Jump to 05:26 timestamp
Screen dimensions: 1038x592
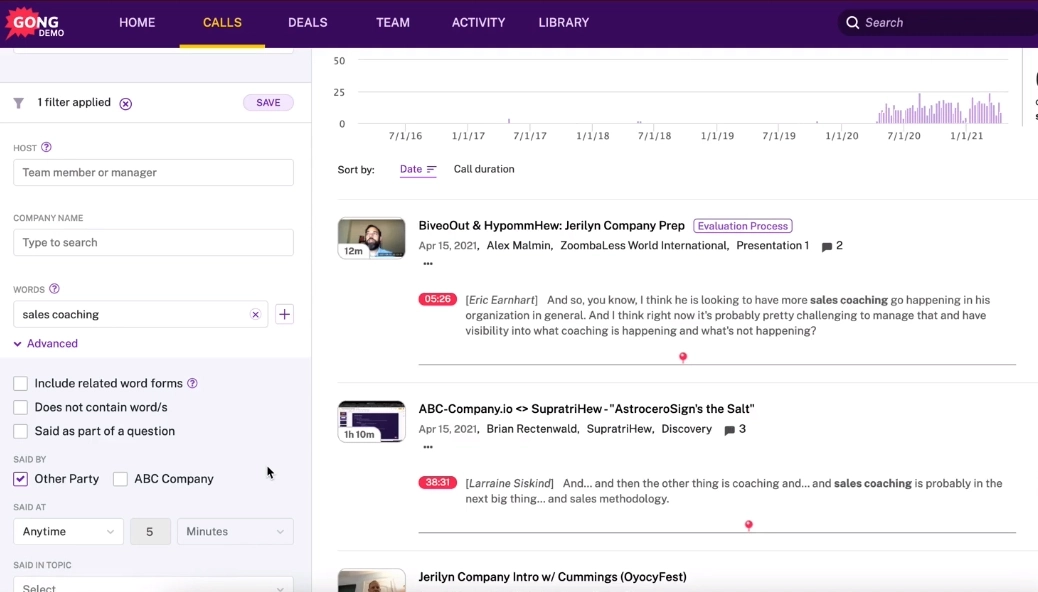(438, 299)
